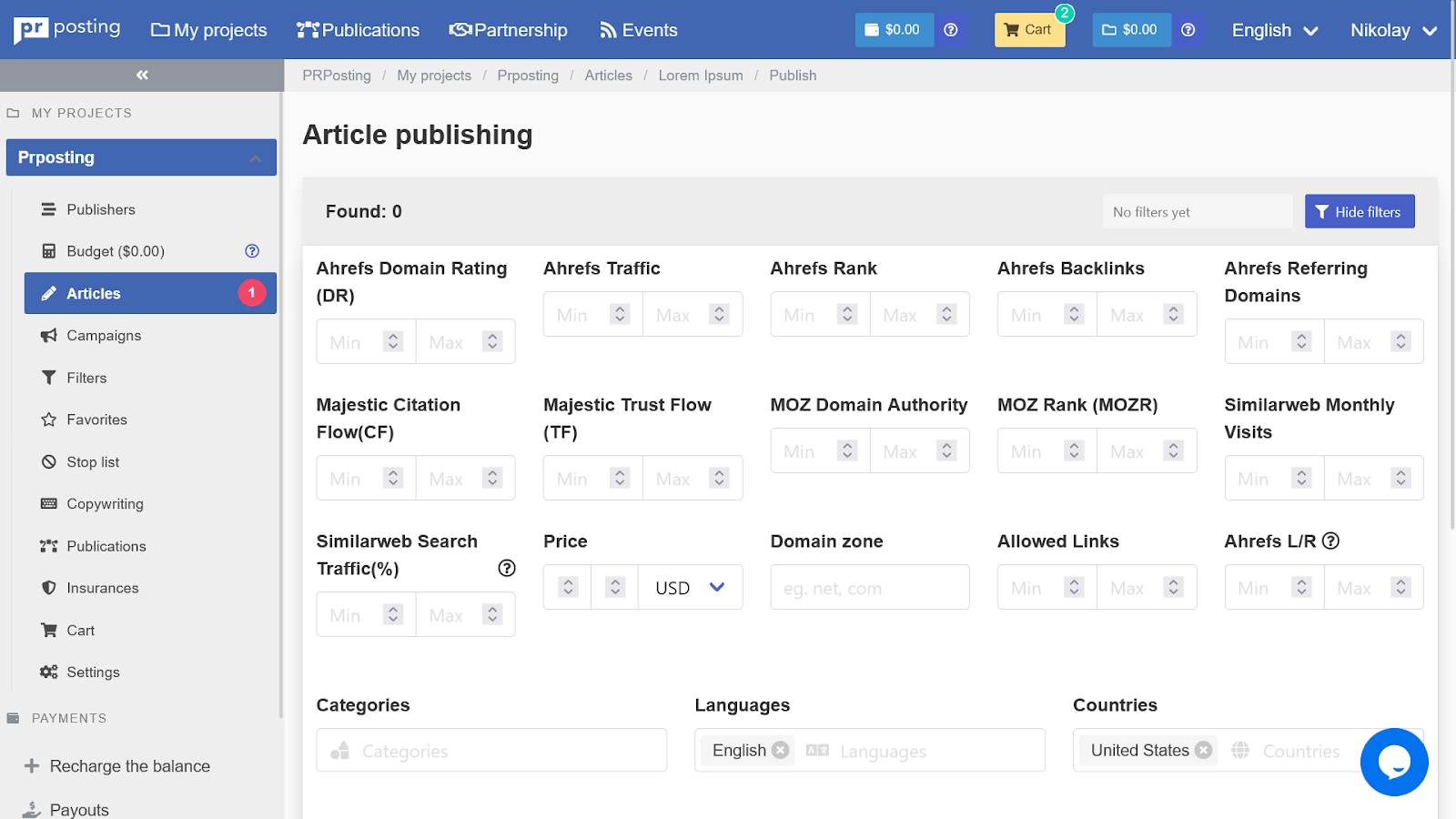Image resolution: width=1456 pixels, height=819 pixels.
Task: Open the Cart in top bar
Action: 1028,30
